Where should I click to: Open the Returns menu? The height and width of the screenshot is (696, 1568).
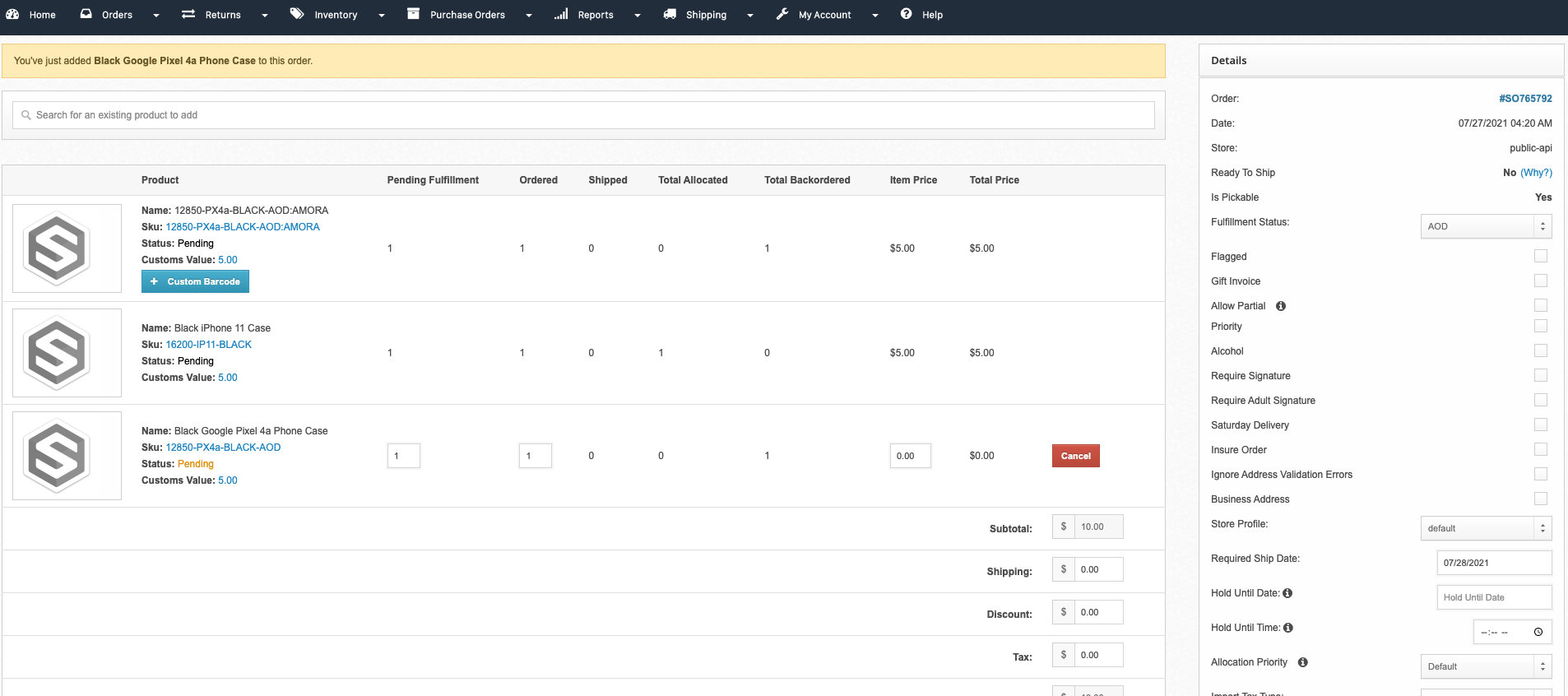point(223,15)
